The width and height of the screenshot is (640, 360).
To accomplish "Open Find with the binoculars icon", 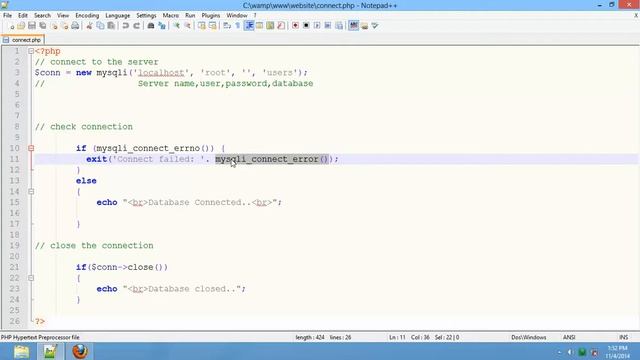I will click(x=151, y=26).
